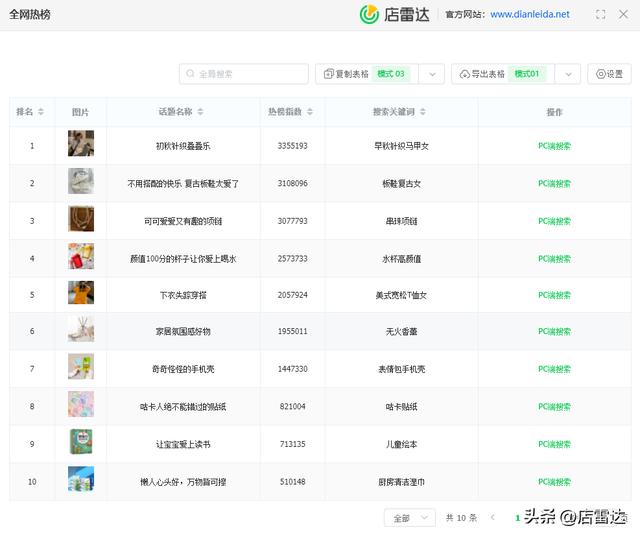Open the 全部 page size dropdown
This screenshot has height=539, width=640.
[409, 518]
